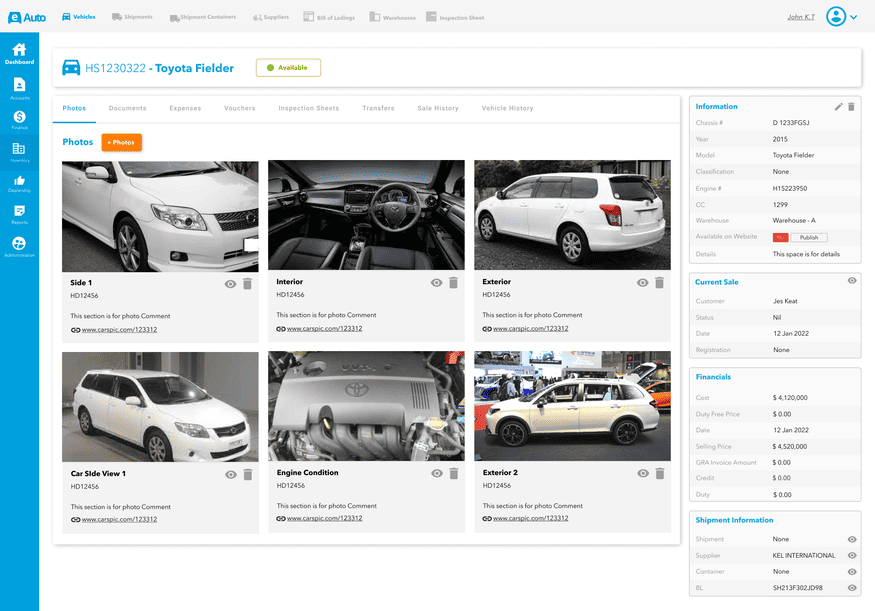Image resolution: width=875 pixels, height=611 pixels.
Task: Click the Available status badge
Action: (289, 68)
